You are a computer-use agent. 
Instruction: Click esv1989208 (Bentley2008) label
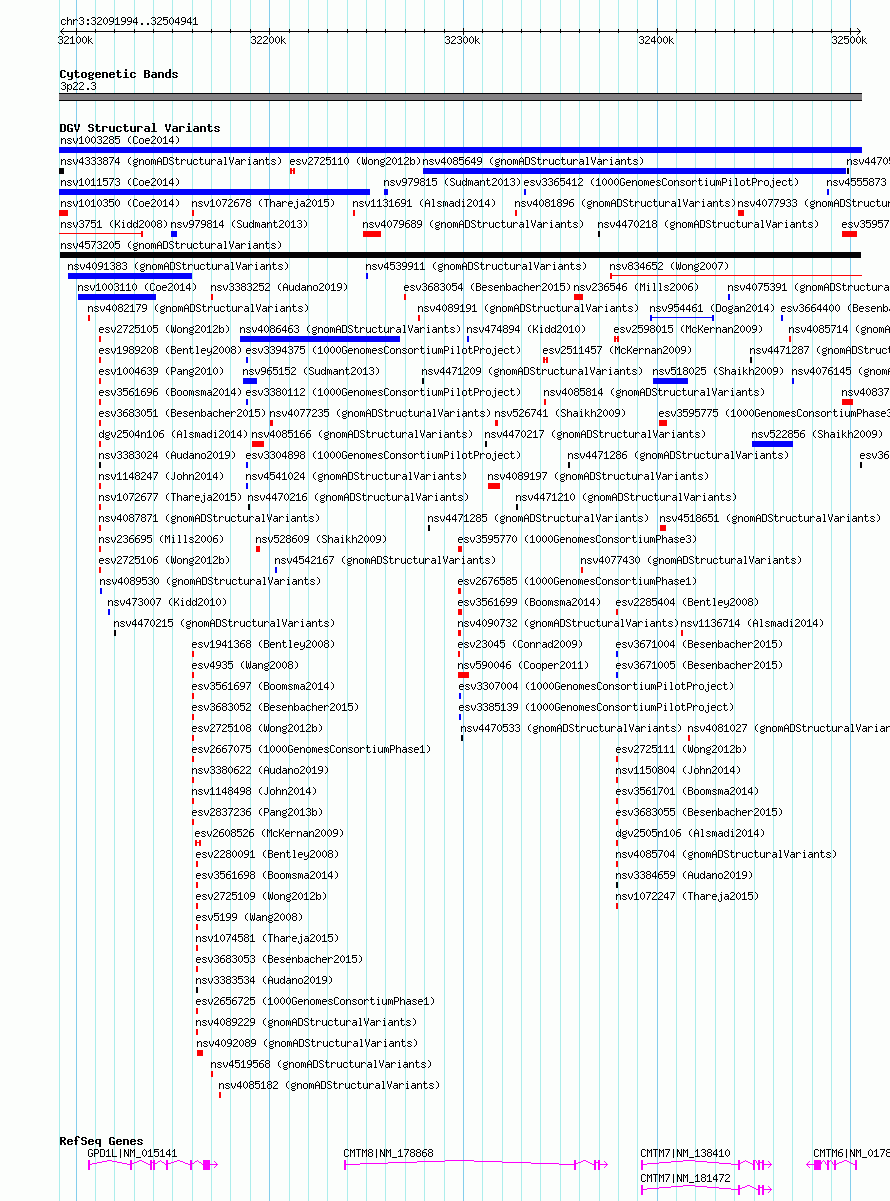(169, 350)
